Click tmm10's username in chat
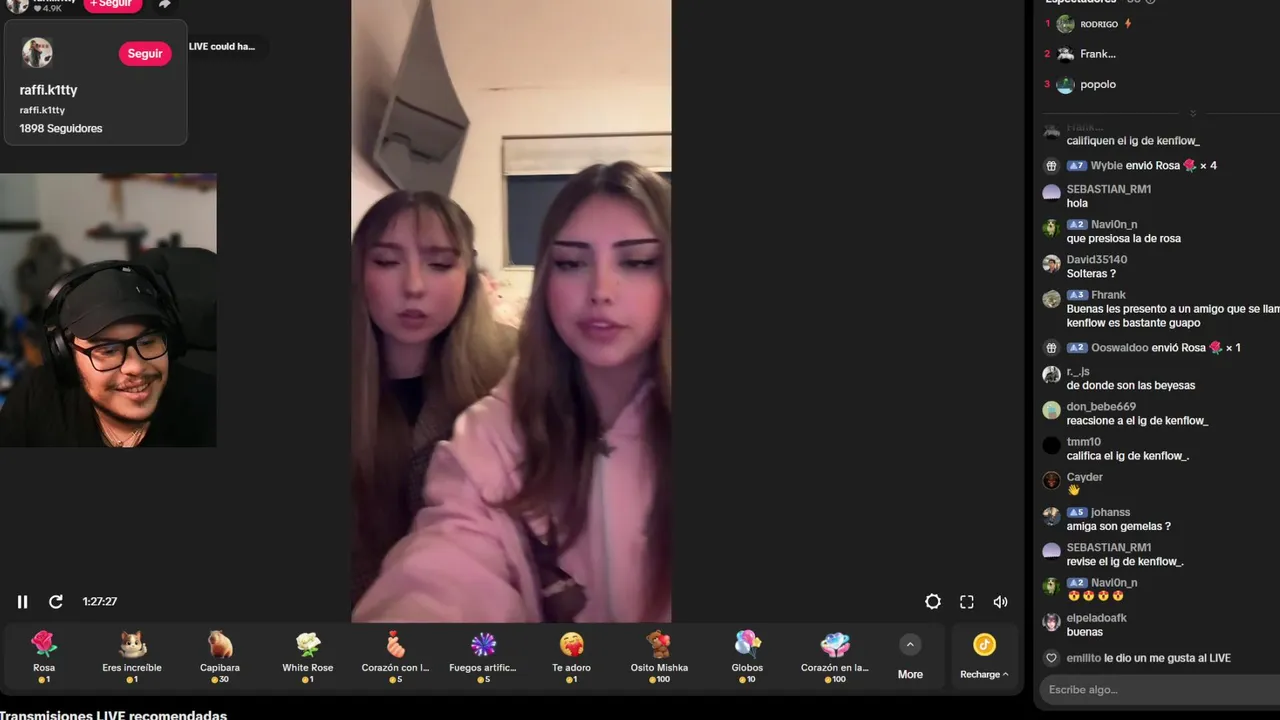This screenshot has height=720, width=1280. click(1084, 442)
